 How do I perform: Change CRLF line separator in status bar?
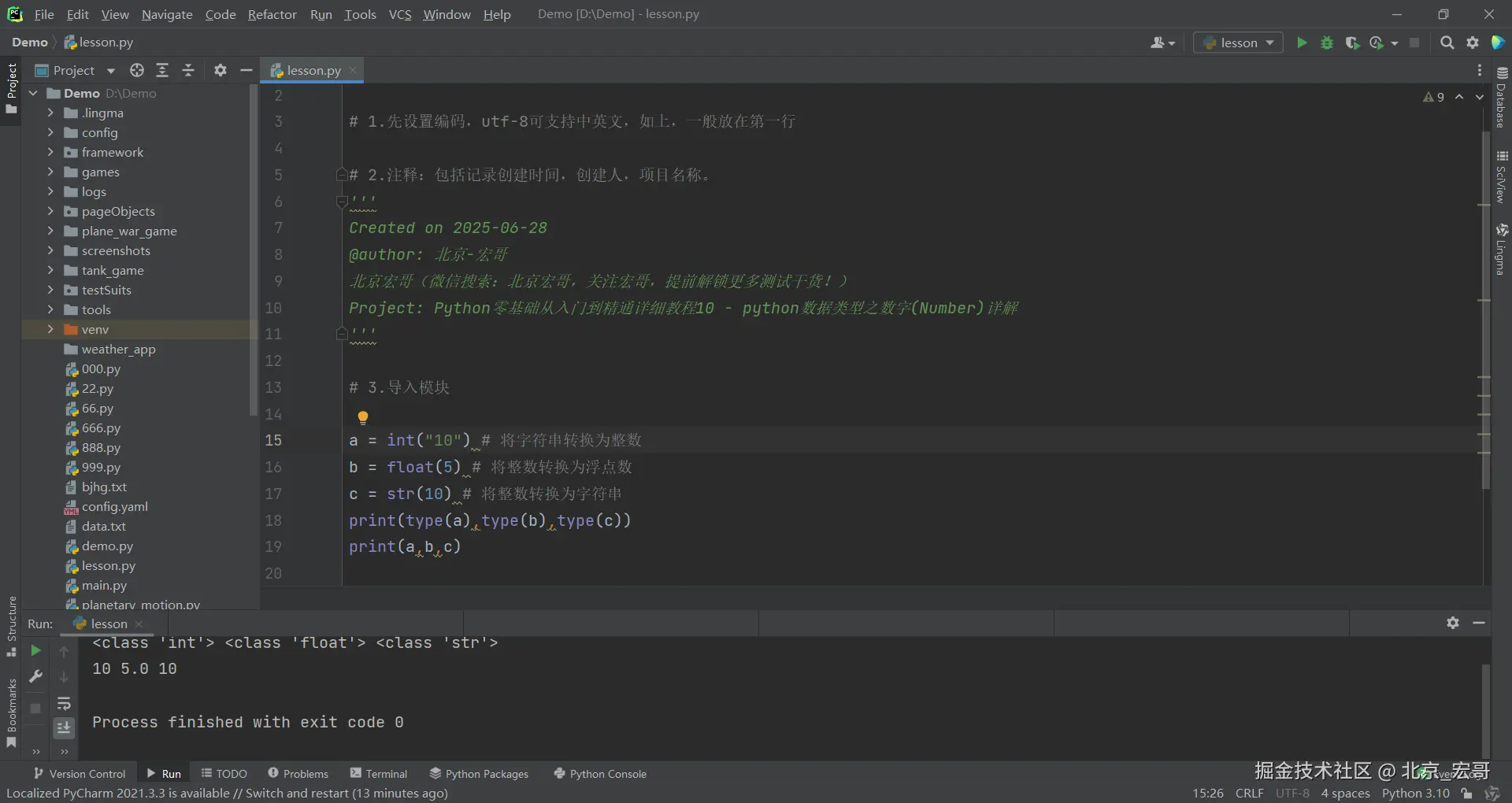[x=1249, y=793]
